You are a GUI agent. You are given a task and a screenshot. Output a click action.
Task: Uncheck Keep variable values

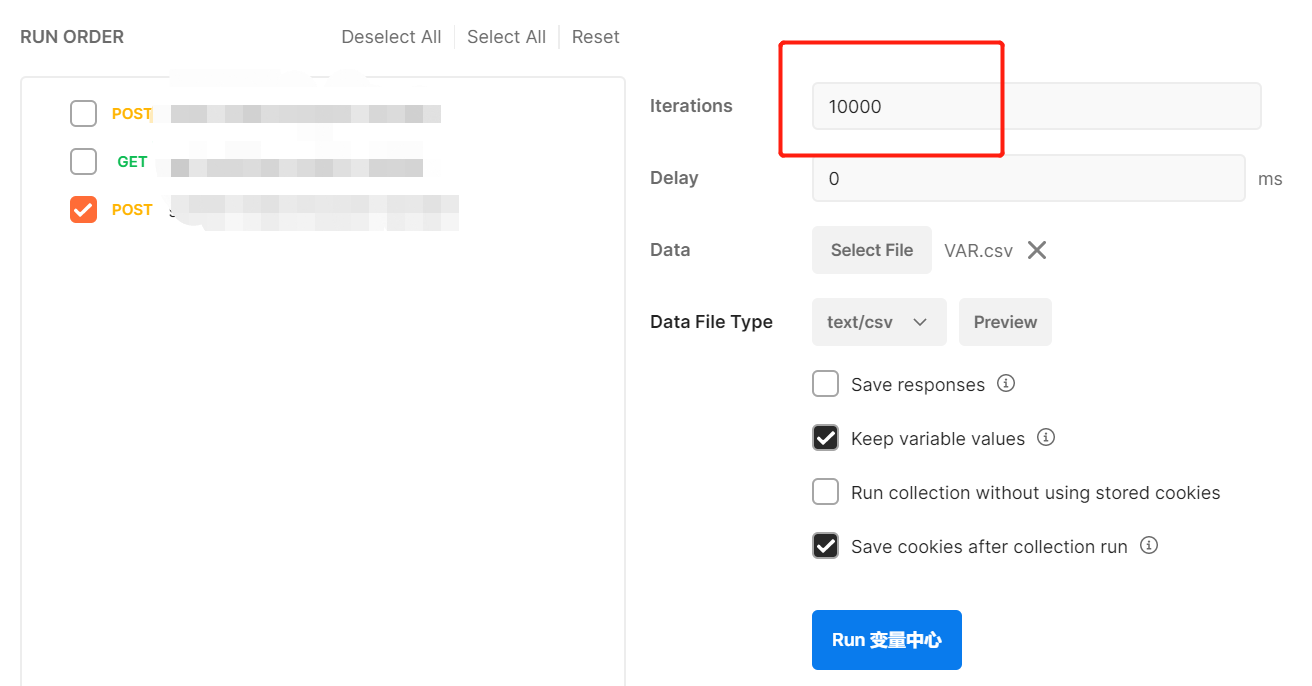(825, 438)
